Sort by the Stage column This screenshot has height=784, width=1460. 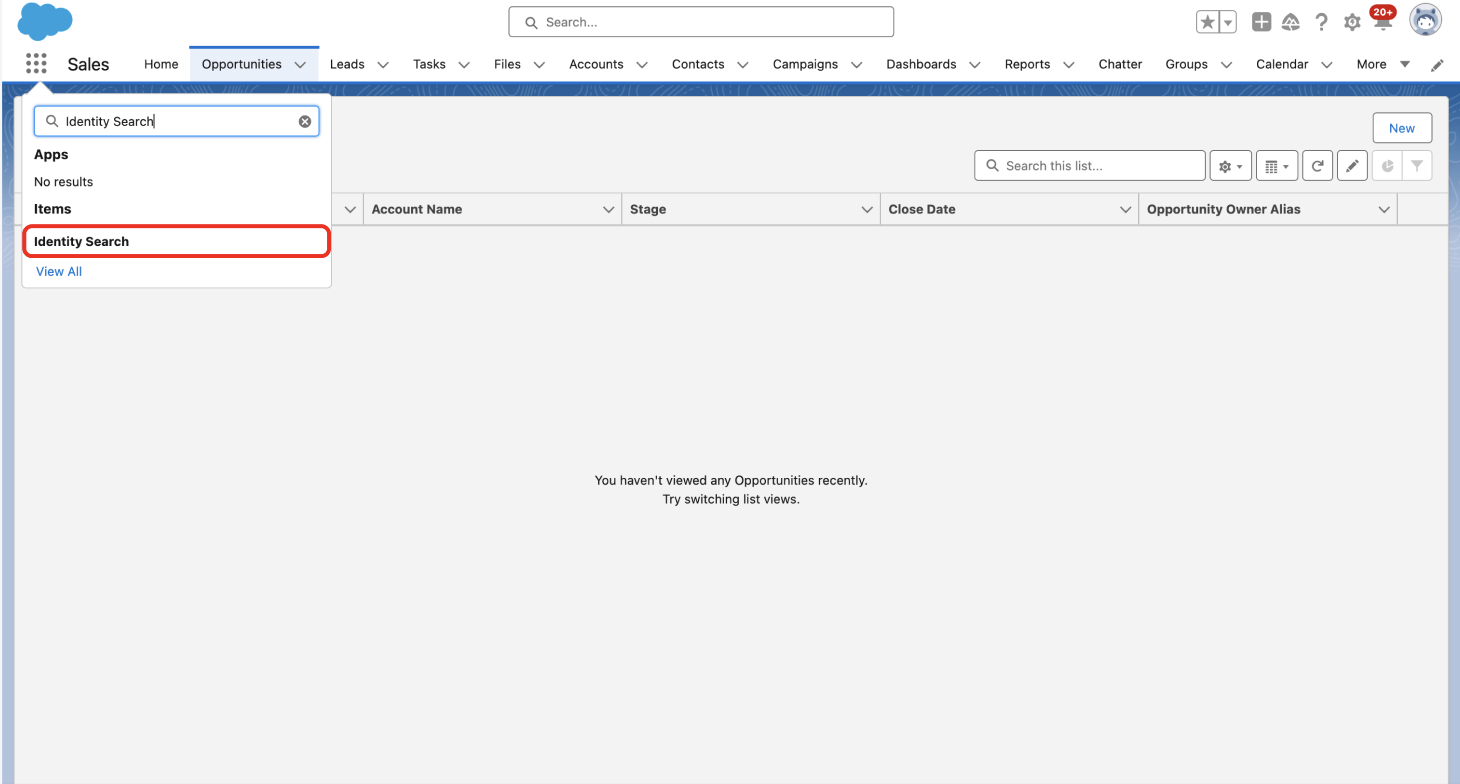click(x=648, y=209)
